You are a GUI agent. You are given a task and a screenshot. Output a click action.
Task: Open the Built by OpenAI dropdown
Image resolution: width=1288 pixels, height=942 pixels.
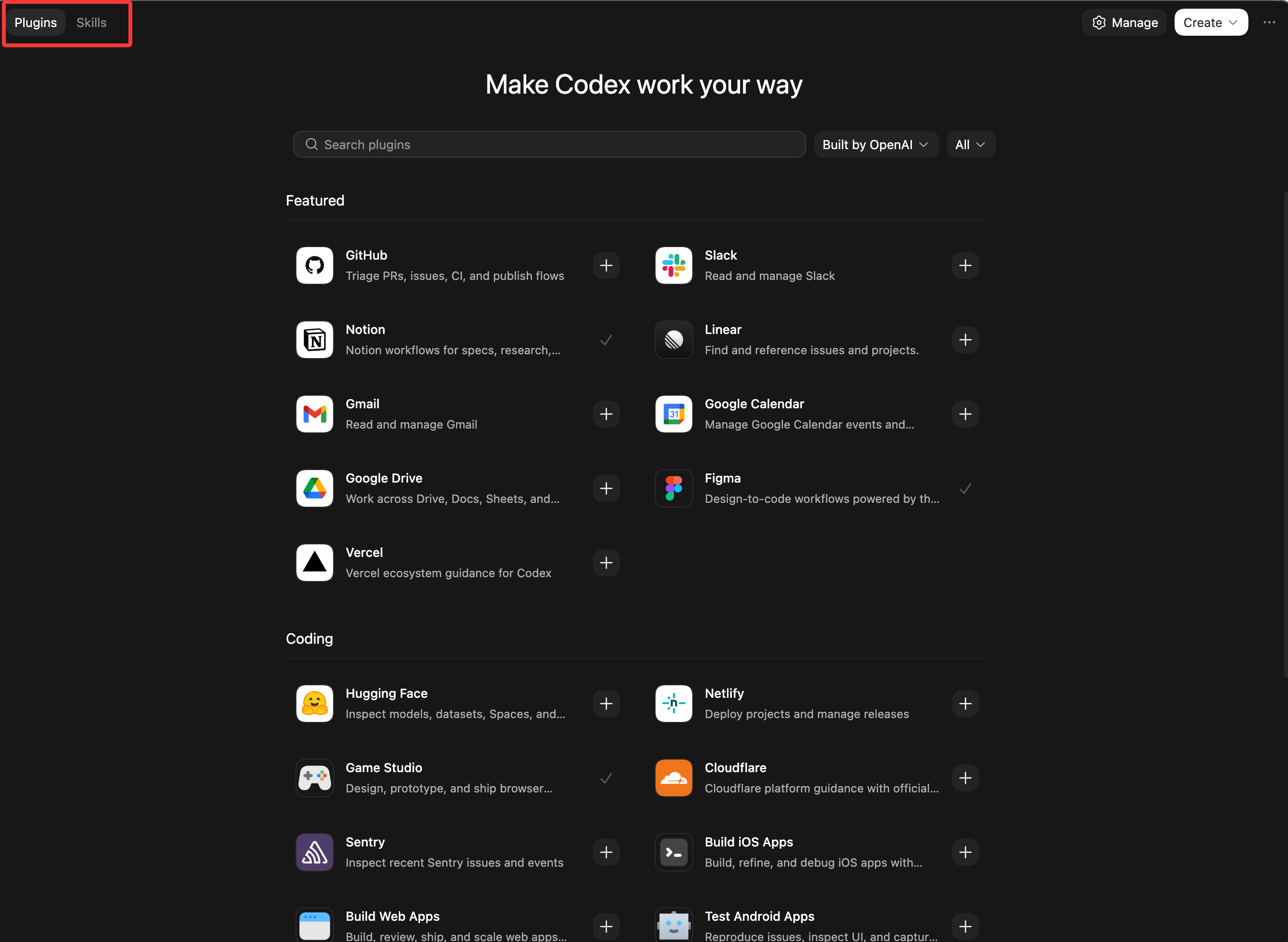click(875, 144)
